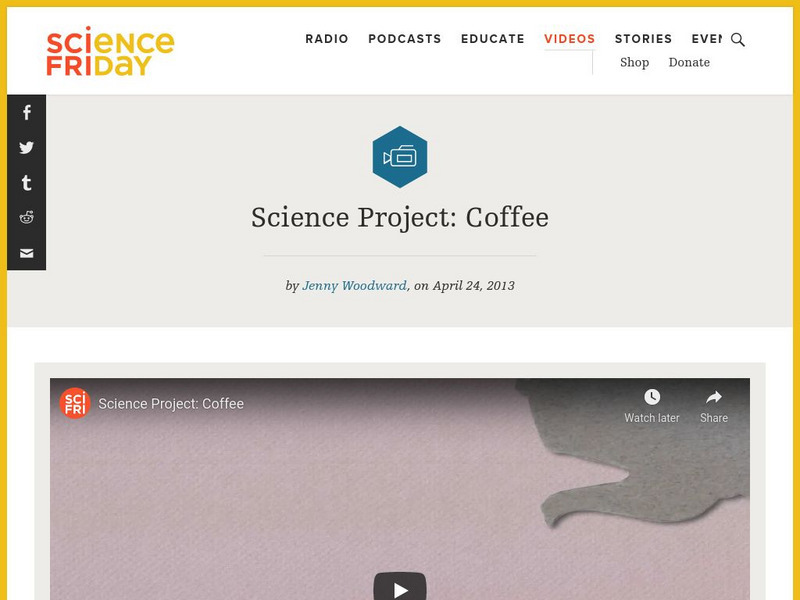Go to the Podcasts section
This screenshot has height=600, width=800.
click(404, 39)
